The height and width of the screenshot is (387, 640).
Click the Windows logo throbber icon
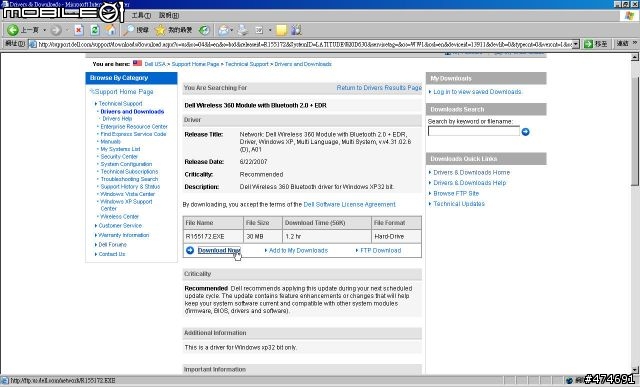point(629,16)
